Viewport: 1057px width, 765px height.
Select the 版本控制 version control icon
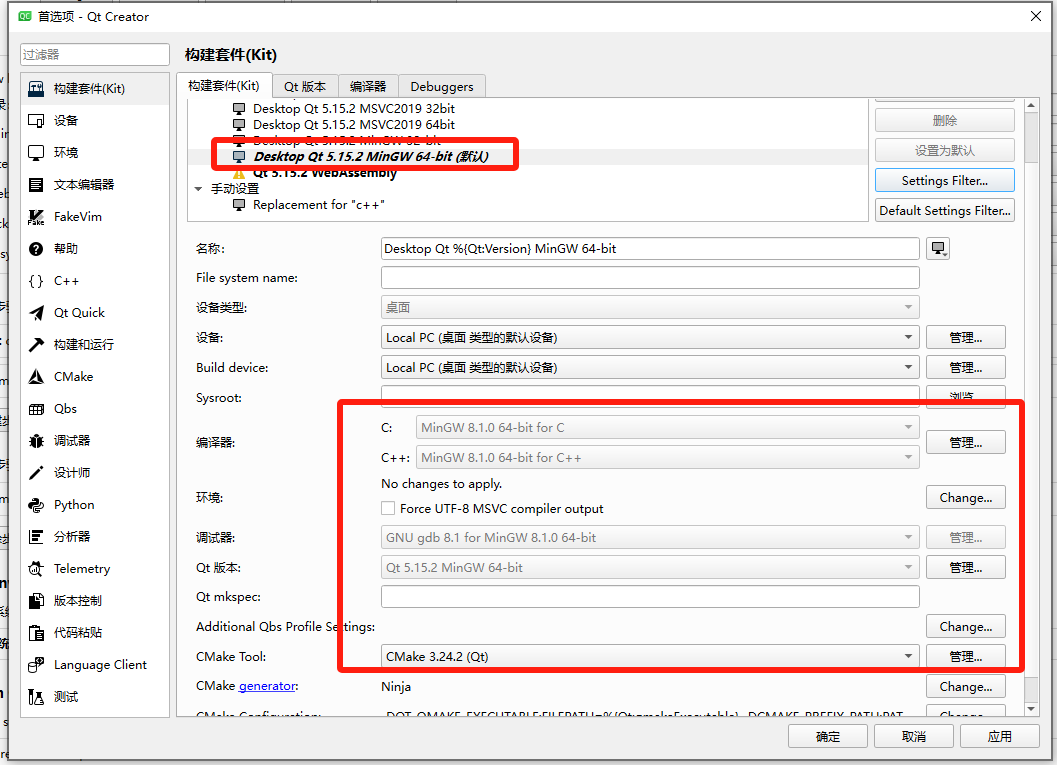point(36,601)
